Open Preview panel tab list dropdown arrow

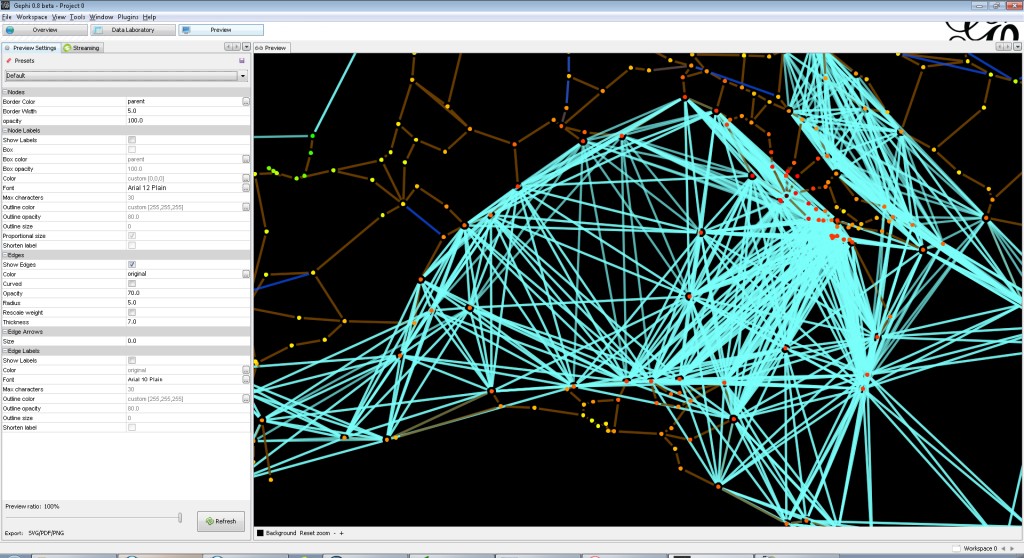pyautogui.click(x=1017, y=47)
